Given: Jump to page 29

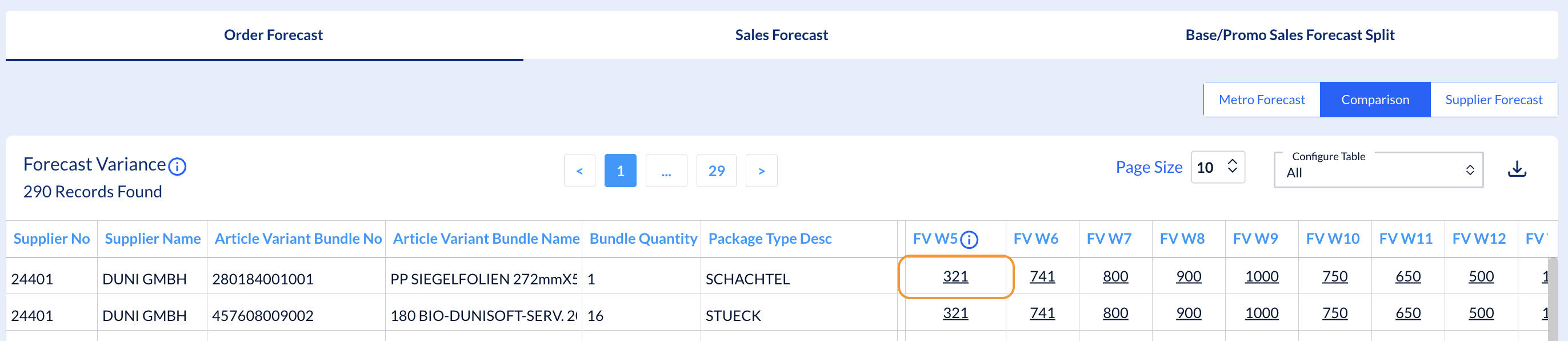Looking at the screenshot, I should pos(716,171).
